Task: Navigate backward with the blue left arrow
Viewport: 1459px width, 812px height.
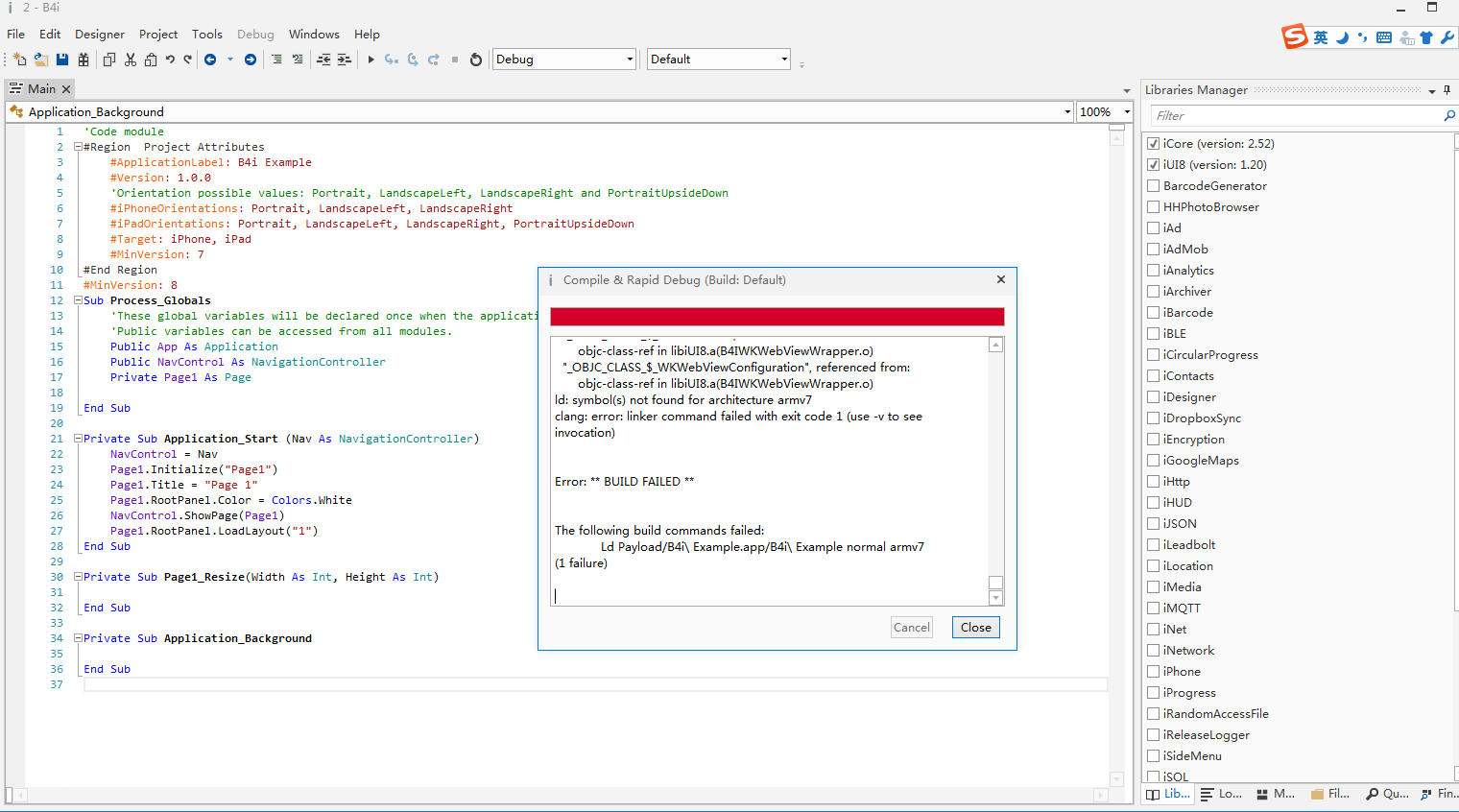Action: (x=210, y=60)
